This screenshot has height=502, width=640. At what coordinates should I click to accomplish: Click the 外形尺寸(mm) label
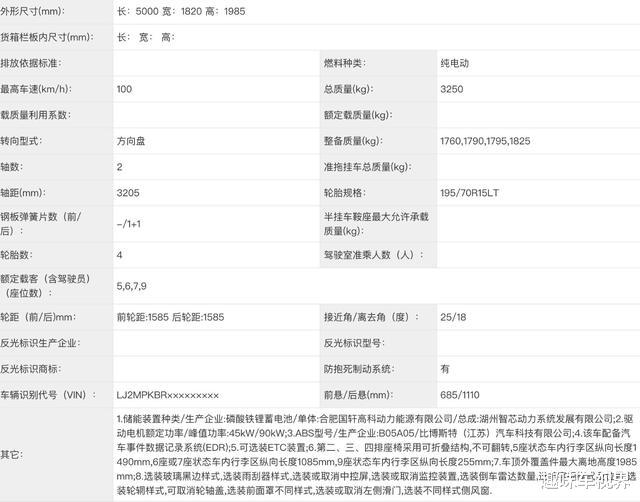(x=32, y=11)
